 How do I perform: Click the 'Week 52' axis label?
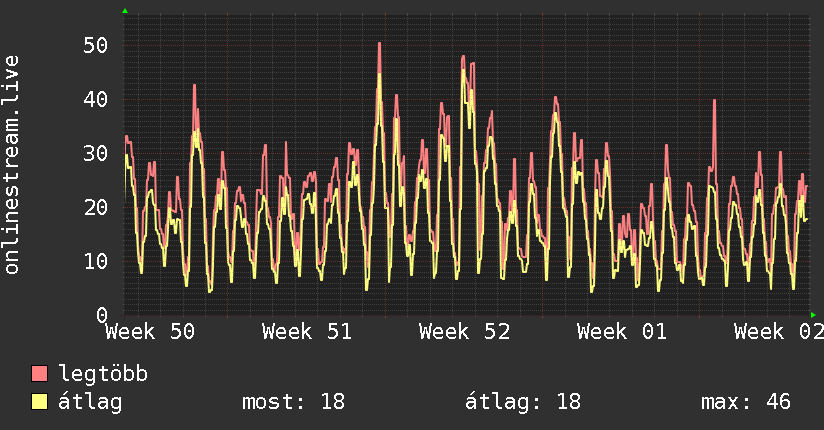465,332
